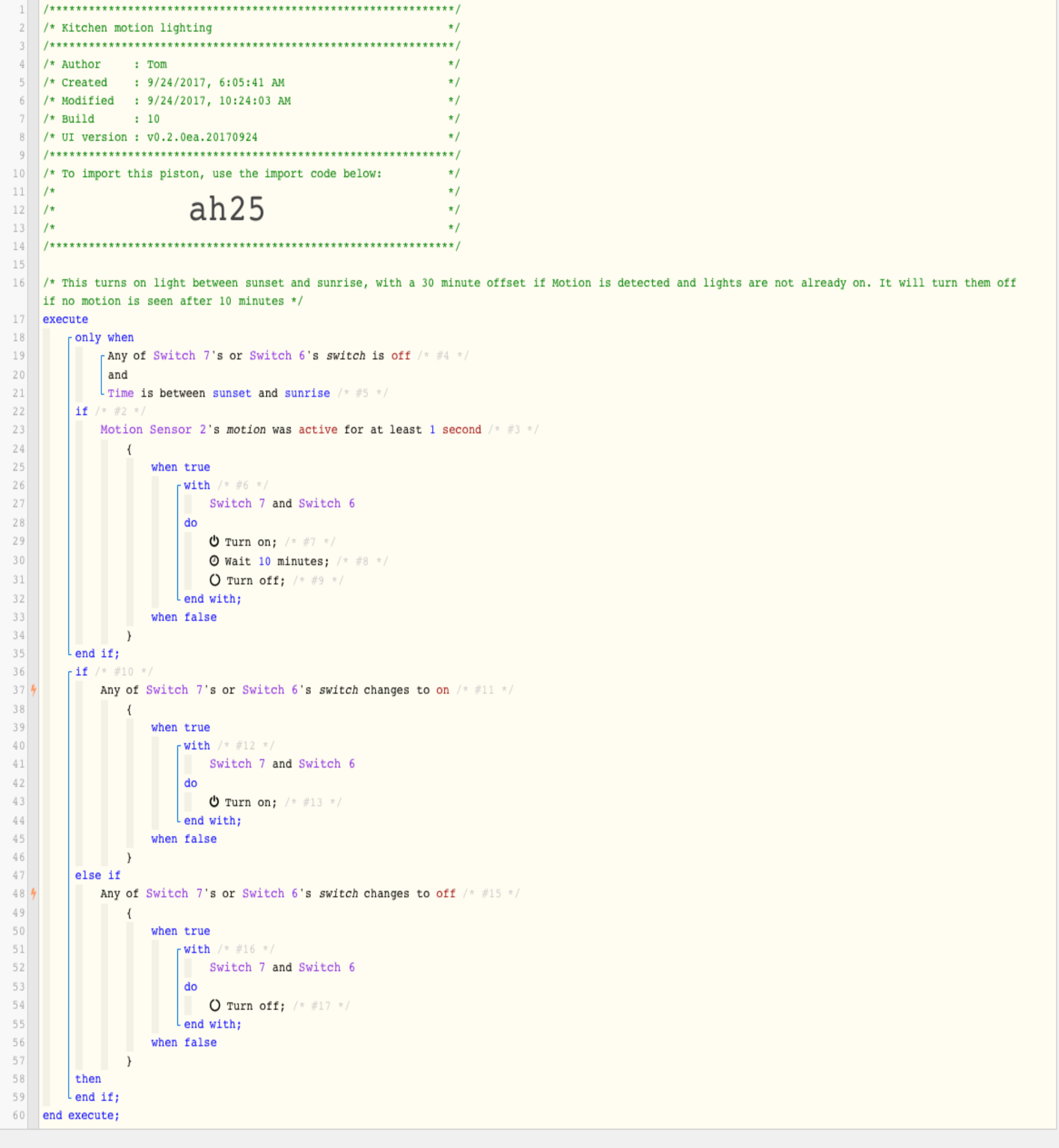Click 'when false' on line 56

coord(184,1042)
